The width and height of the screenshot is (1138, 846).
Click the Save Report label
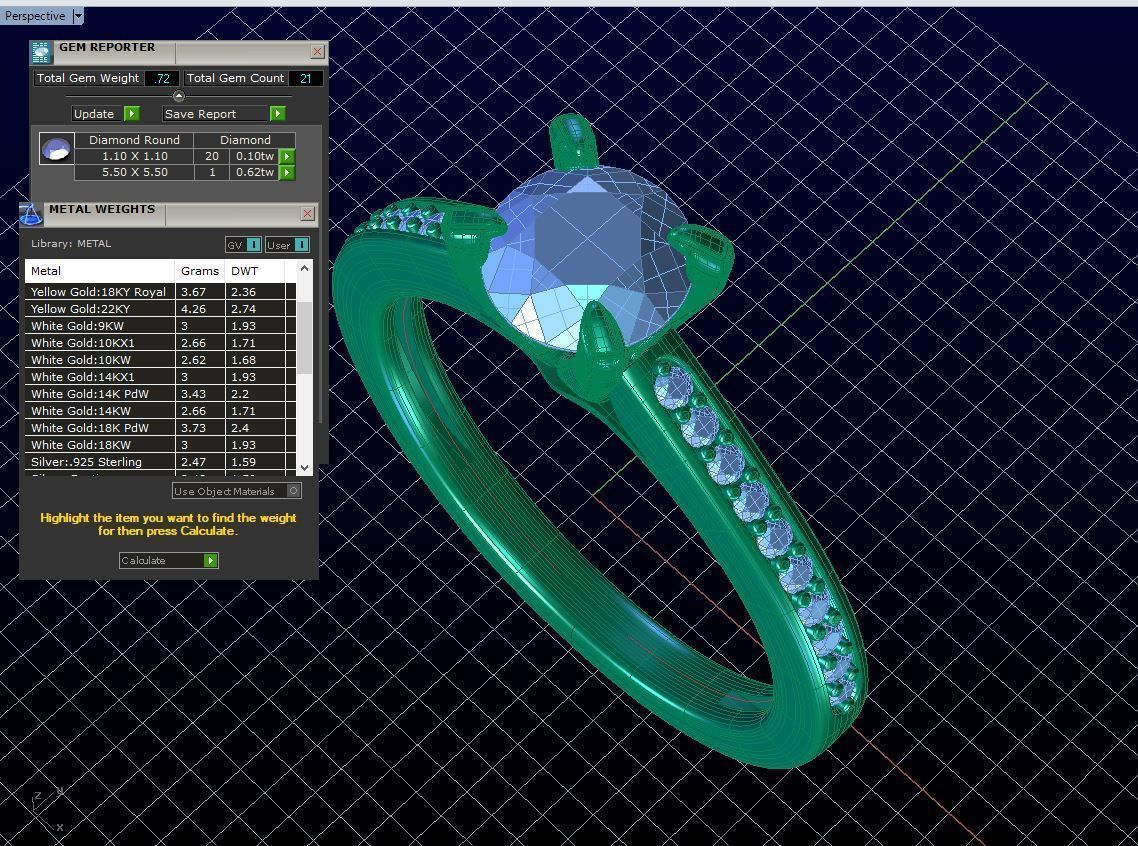click(200, 114)
